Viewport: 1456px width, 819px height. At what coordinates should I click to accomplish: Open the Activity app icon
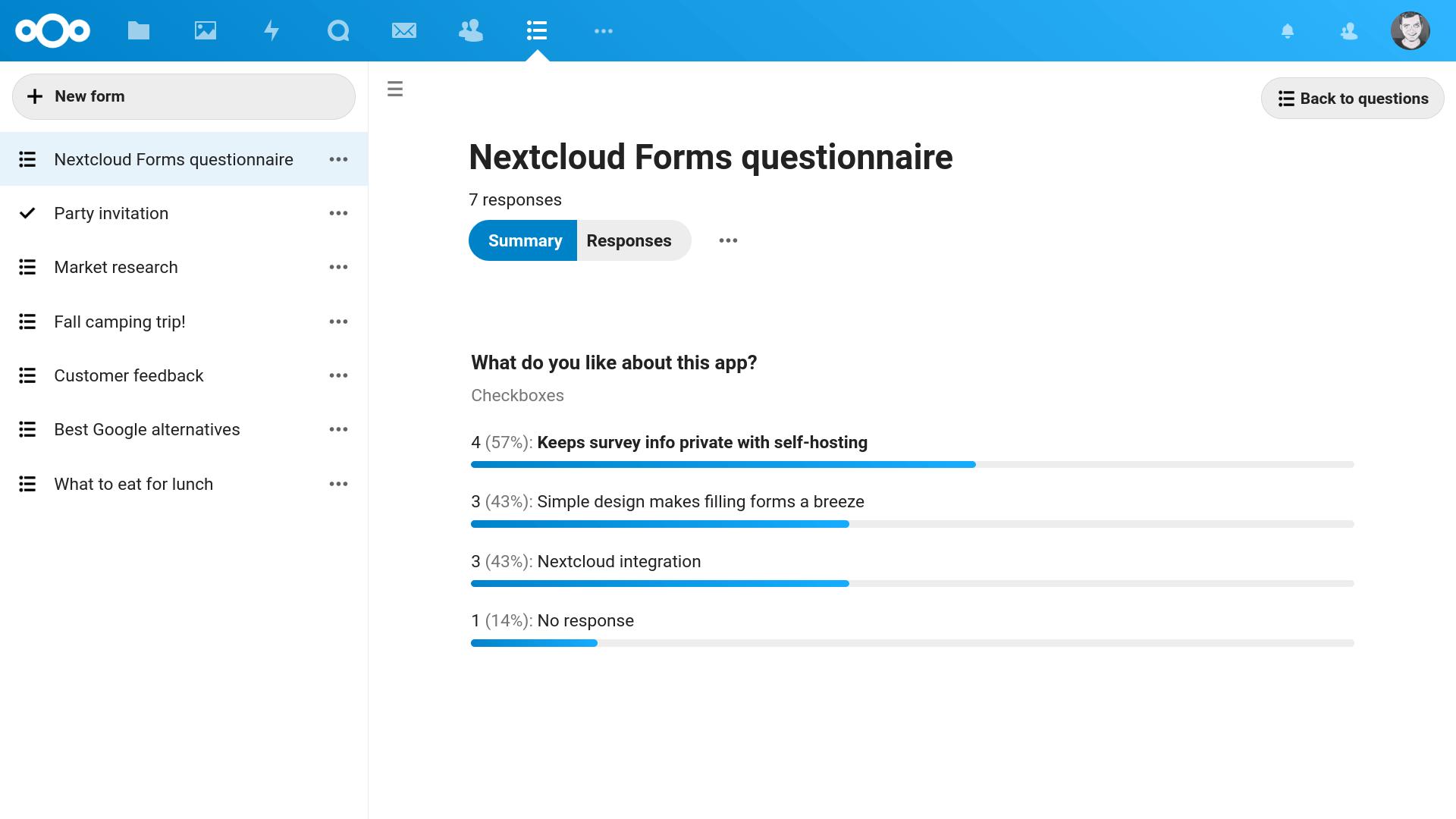[x=271, y=30]
